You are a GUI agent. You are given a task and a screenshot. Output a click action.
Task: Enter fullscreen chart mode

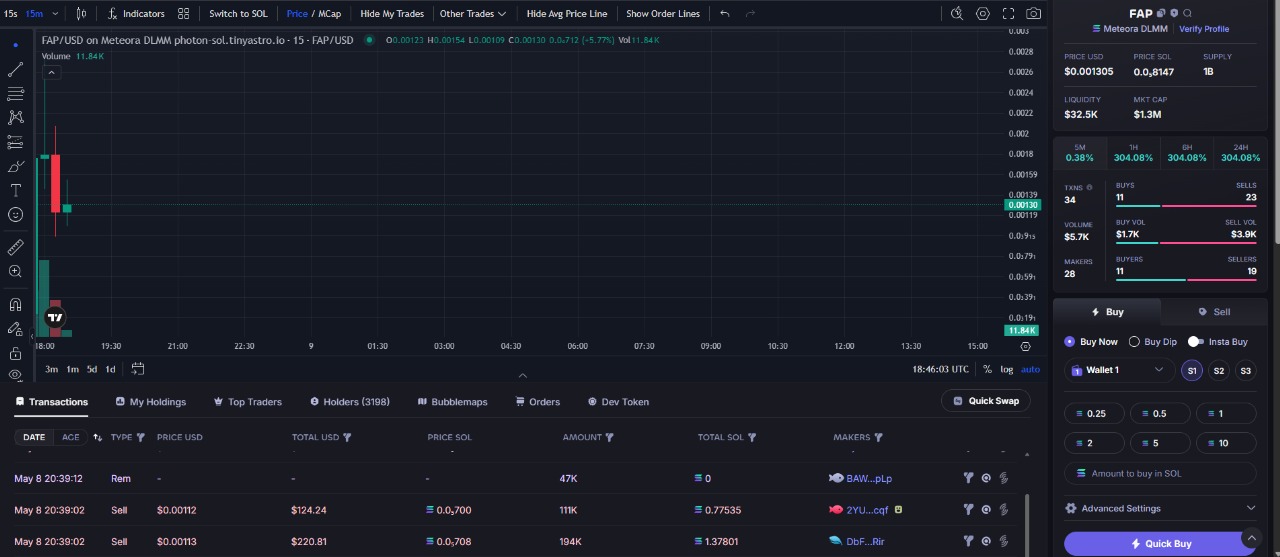(1008, 14)
